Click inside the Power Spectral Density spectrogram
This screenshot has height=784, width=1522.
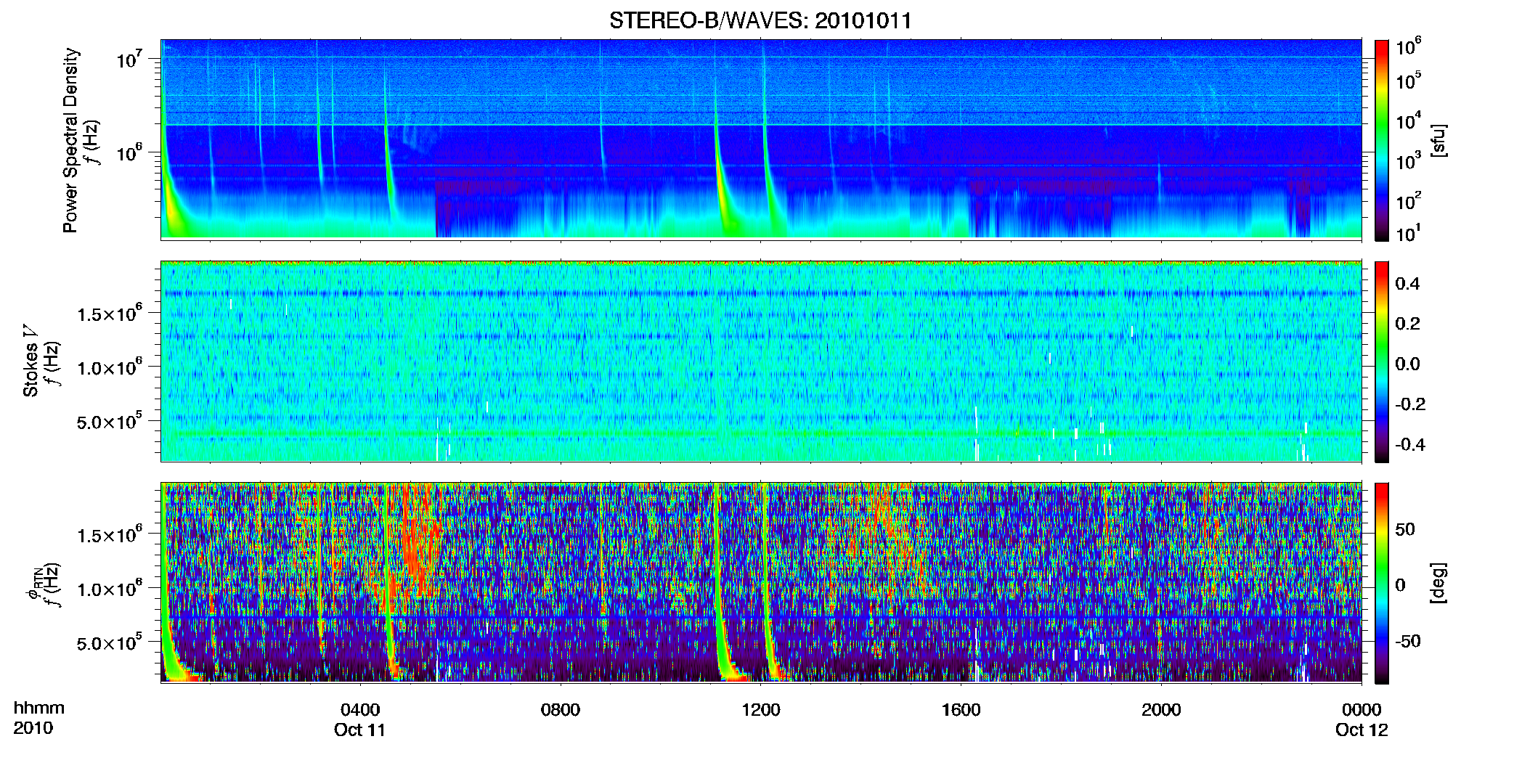tap(761, 139)
